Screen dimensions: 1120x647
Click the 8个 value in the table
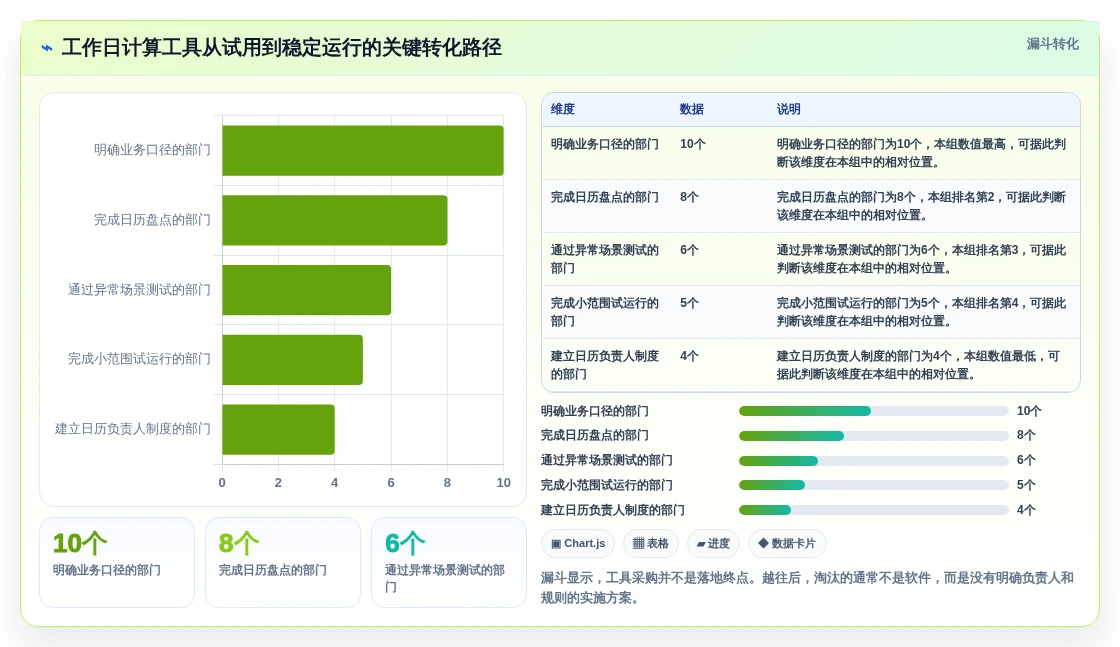point(689,197)
